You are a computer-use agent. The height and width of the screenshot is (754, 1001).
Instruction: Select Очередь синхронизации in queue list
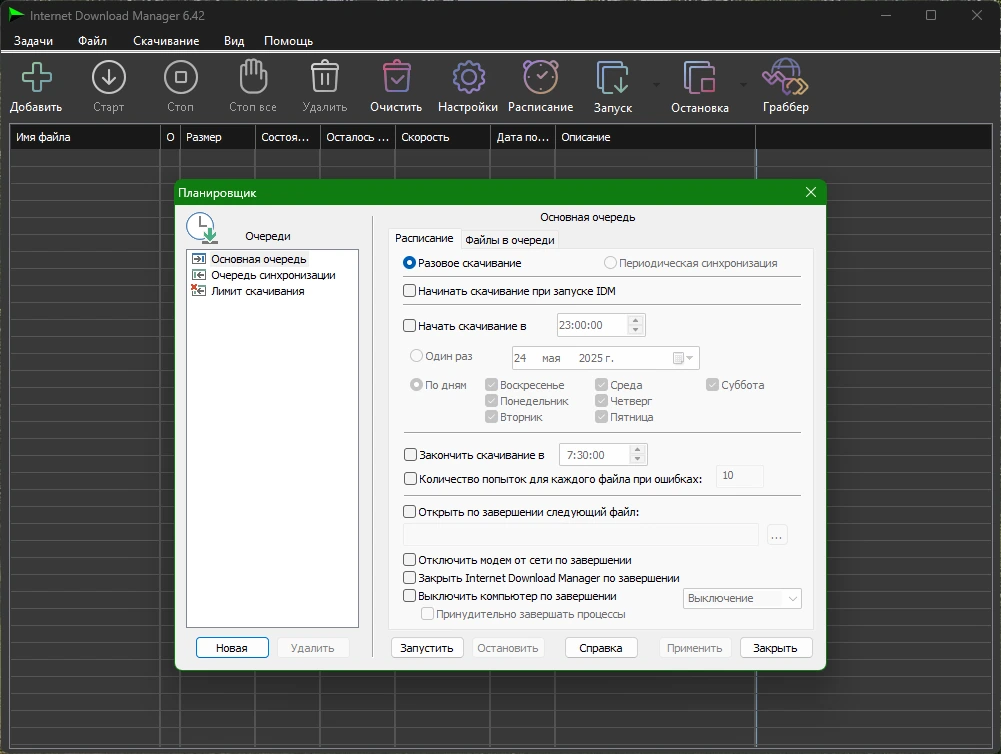click(x=273, y=275)
